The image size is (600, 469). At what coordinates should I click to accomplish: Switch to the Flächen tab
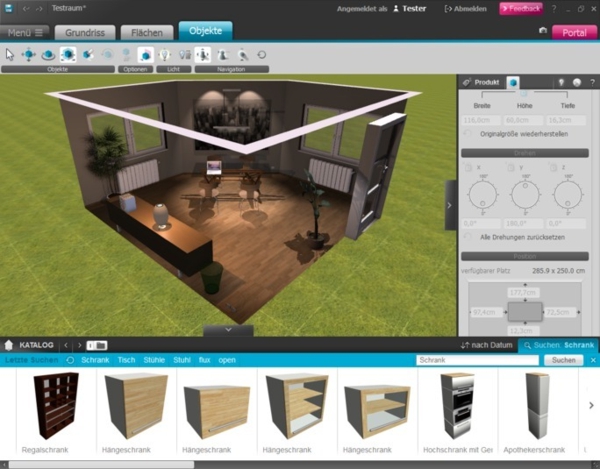(x=147, y=32)
